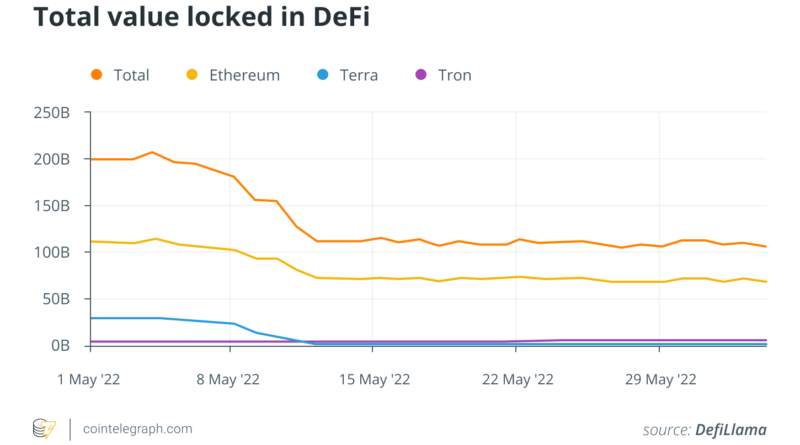
Task: Toggle the Ethereum series legend label
Action: [x=245, y=75]
